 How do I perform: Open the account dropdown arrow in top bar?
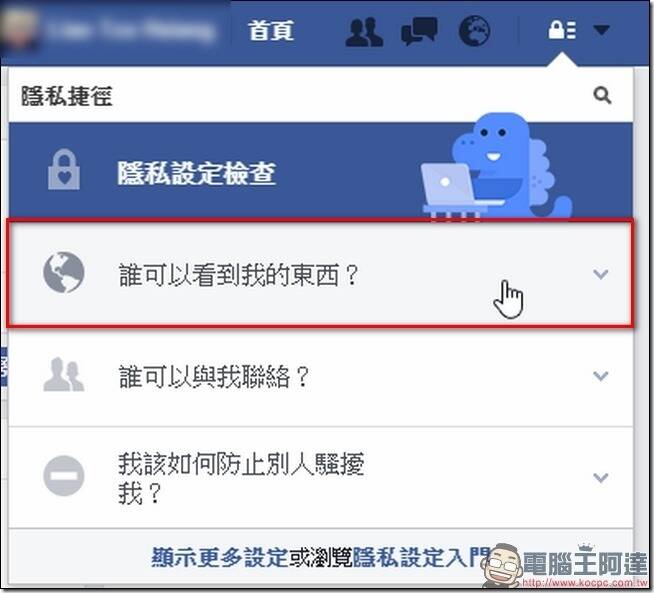point(601,30)
